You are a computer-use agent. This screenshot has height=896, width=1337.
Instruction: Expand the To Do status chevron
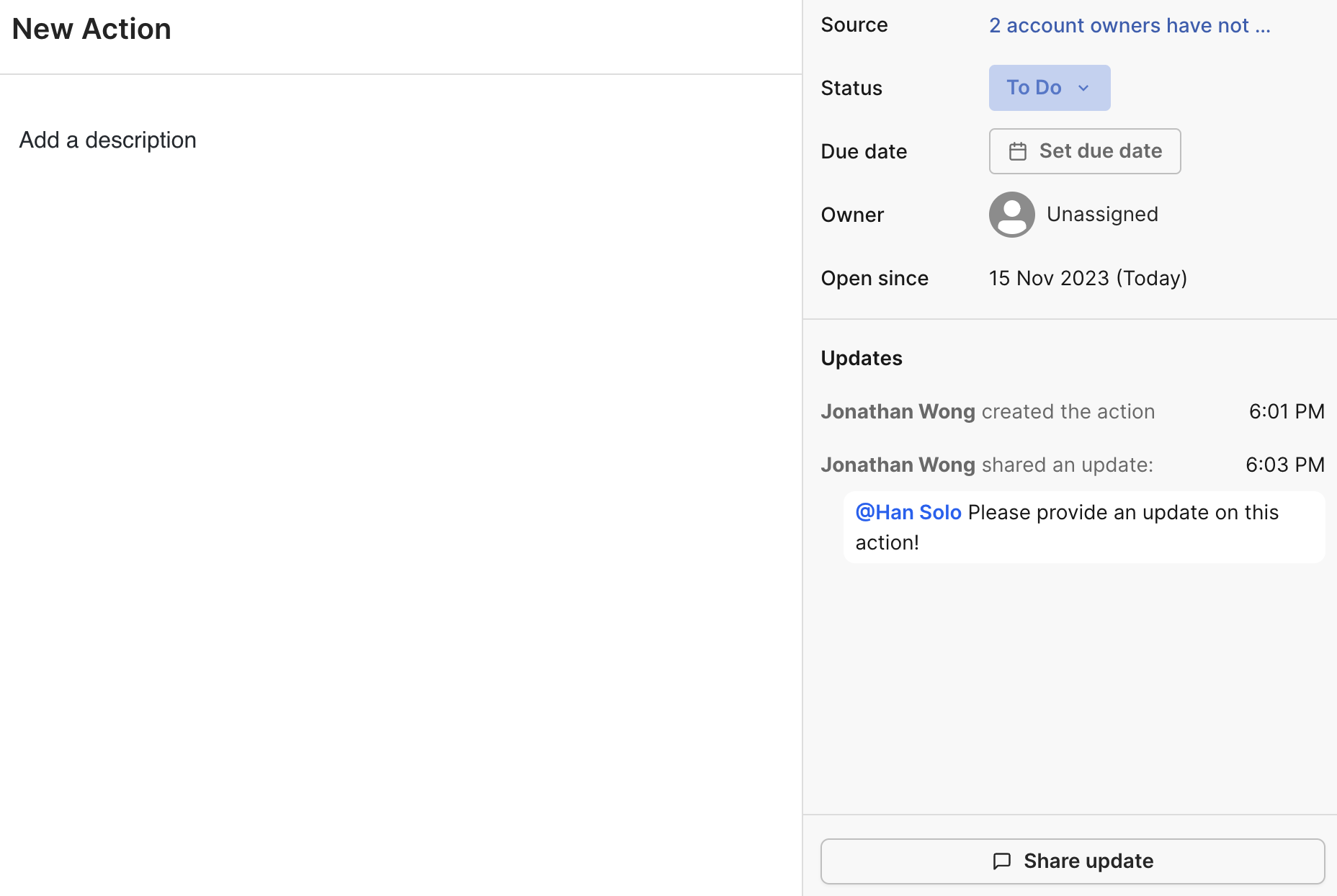1083,88
